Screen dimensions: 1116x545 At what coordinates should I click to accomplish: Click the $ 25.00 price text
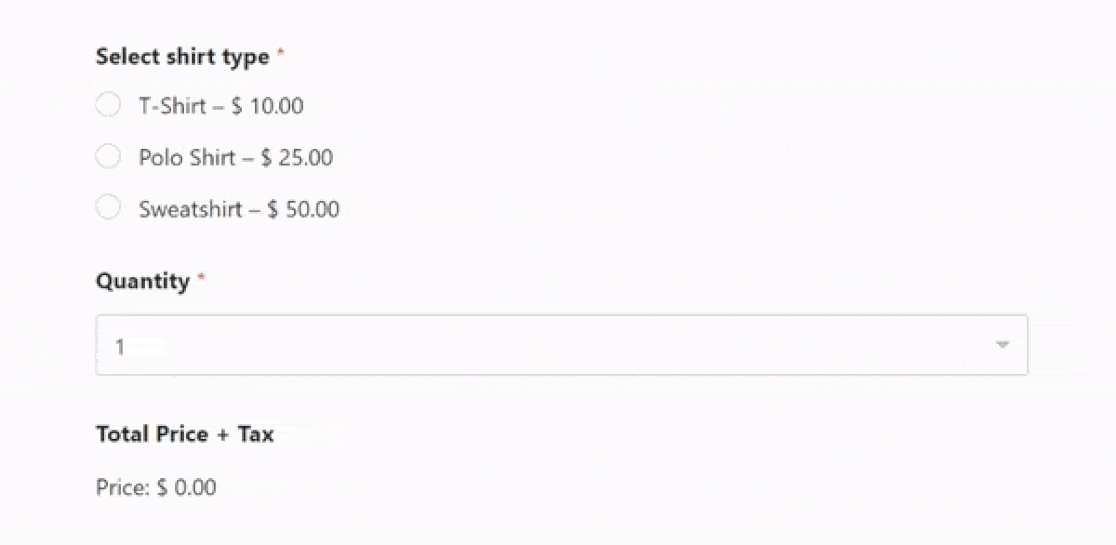click(x=297, y=157)
